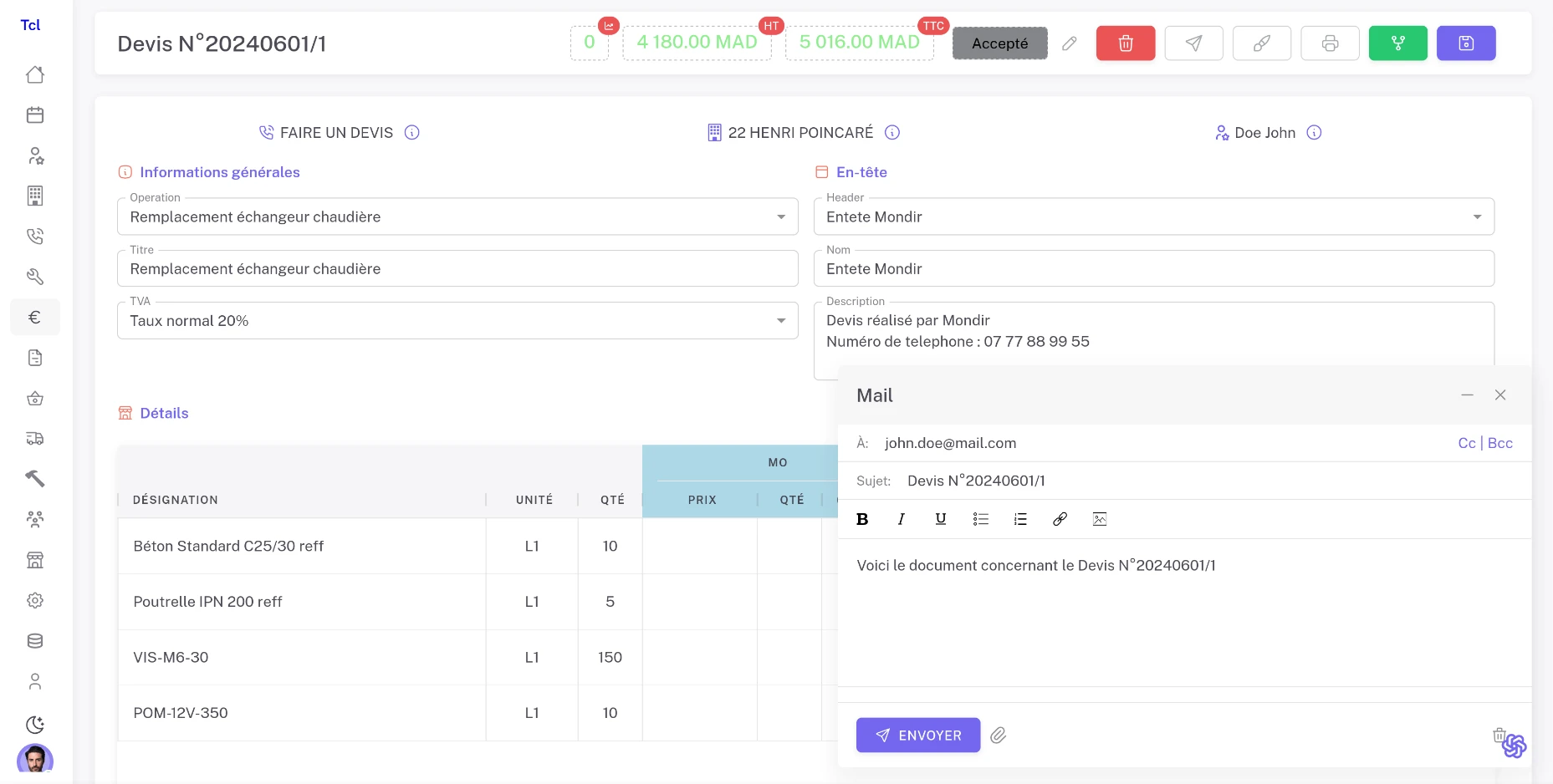Open the TVA rate dropdown
Viewport: 1553px width, 784px height.
780,320
